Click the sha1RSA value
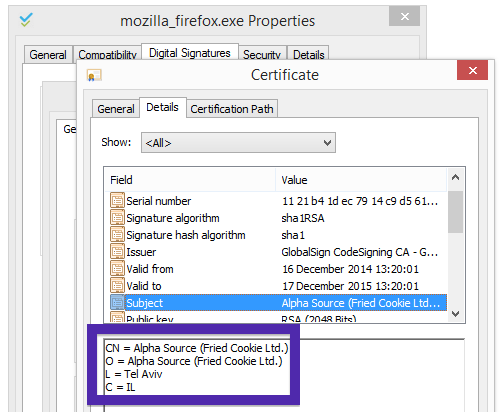The width and height of the screenshot is (504, 412). (x=303, y=218)
